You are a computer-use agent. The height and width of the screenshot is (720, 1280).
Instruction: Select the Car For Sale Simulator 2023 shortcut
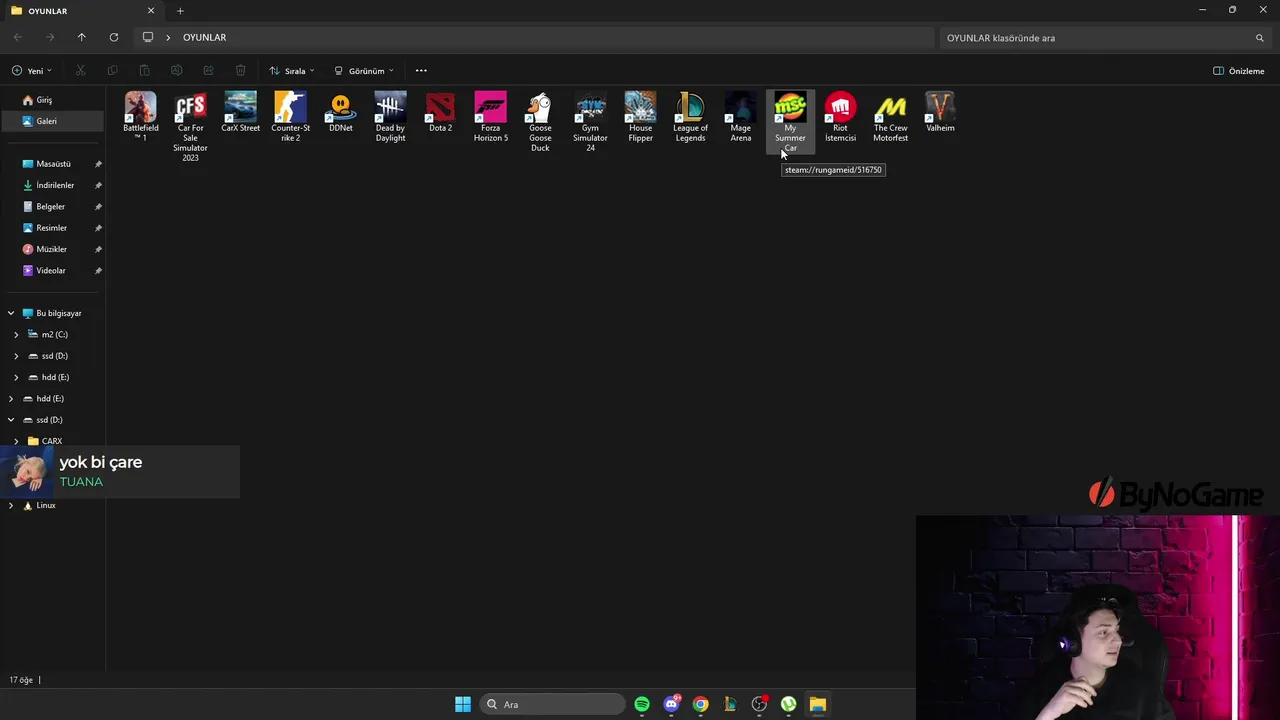click(190, 127)
